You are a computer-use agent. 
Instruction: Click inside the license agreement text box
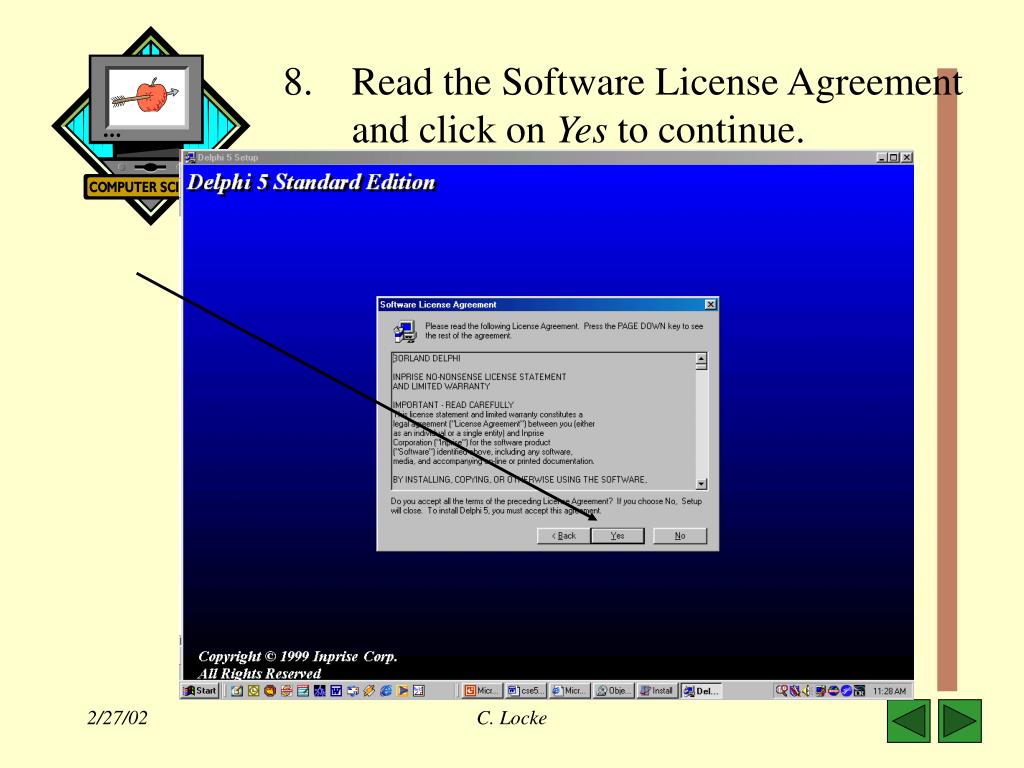coord(543,421)
